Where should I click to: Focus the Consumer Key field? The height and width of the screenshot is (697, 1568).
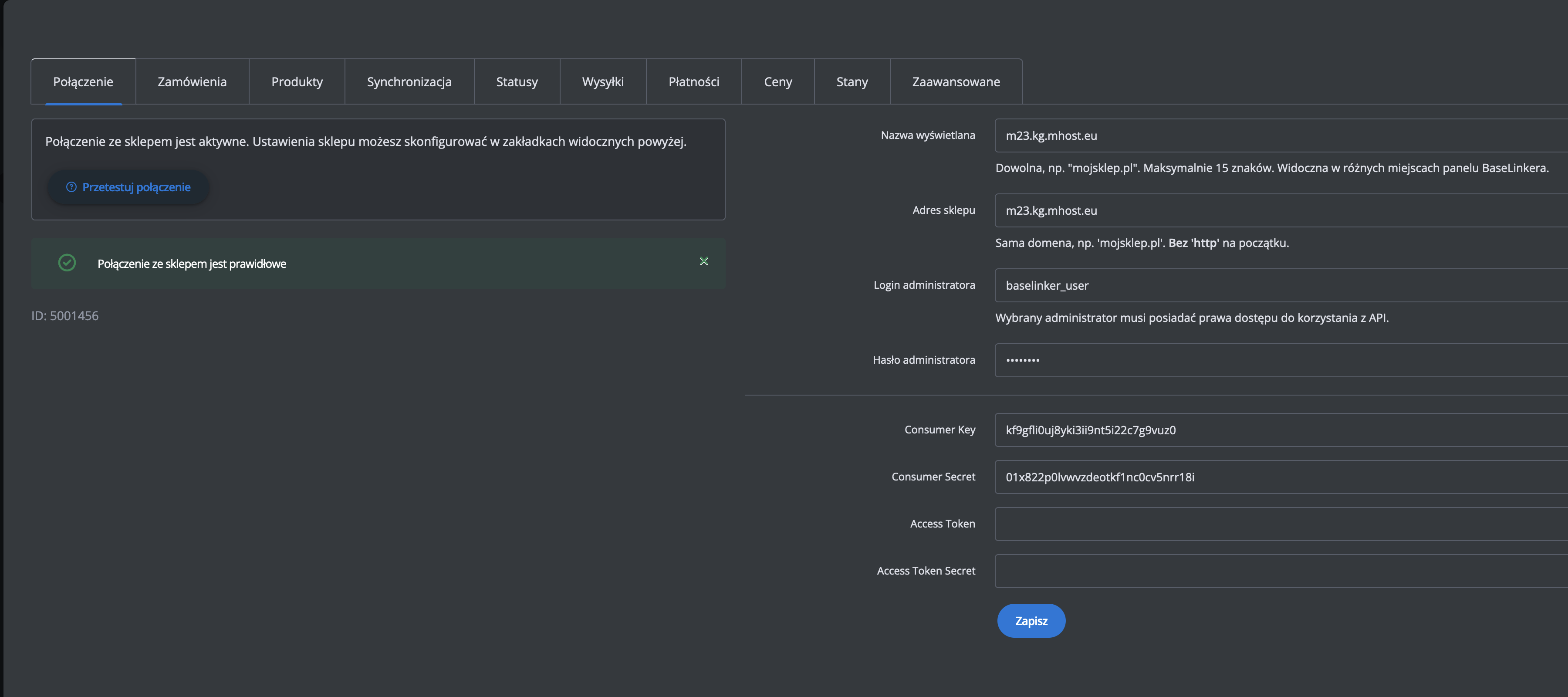click(x=1278, y=430)
